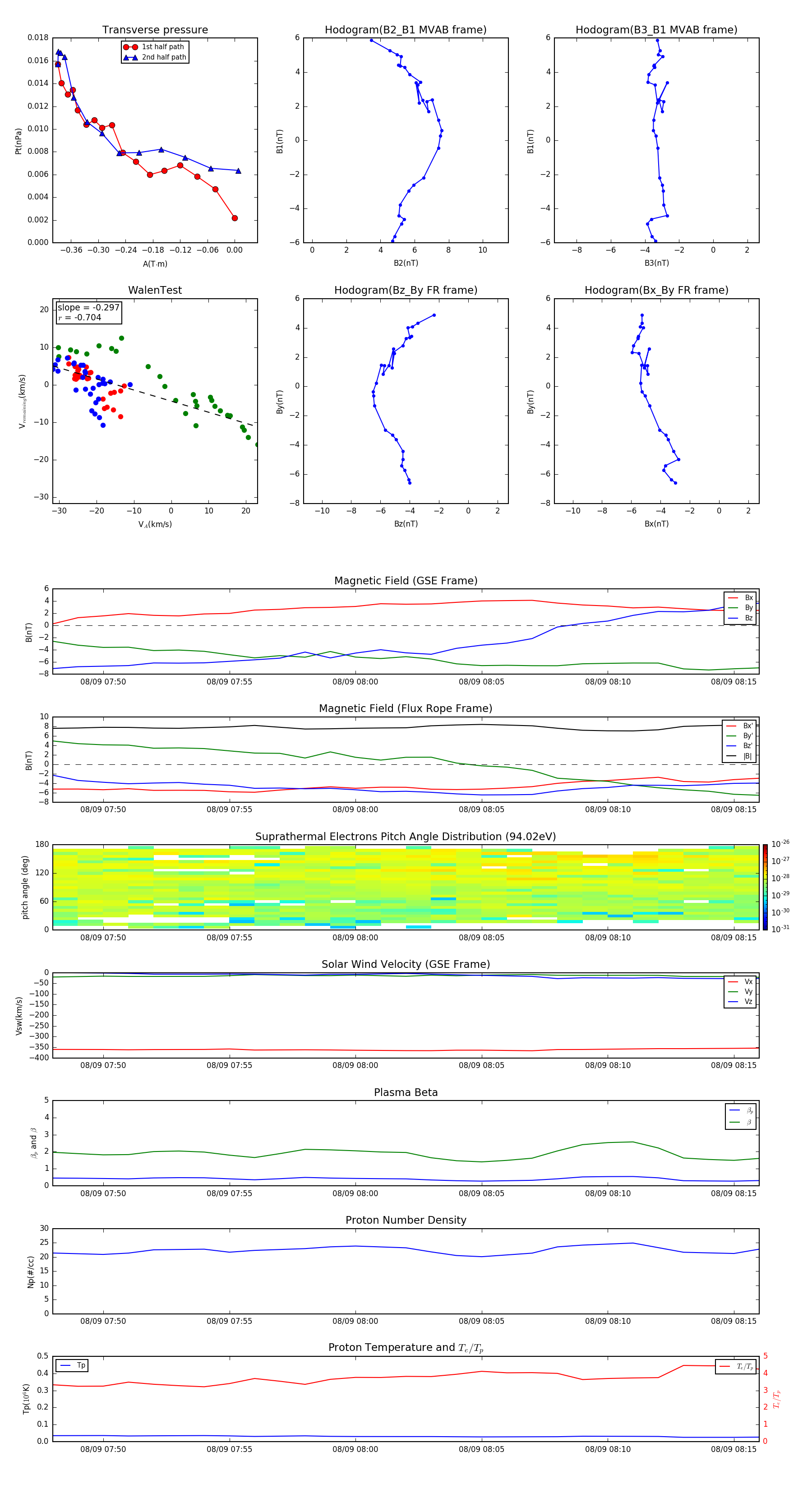This screenshot has width=812, height=1489.
Task: Click the 'B2(nT)' x-axis label
Action: 406,263
